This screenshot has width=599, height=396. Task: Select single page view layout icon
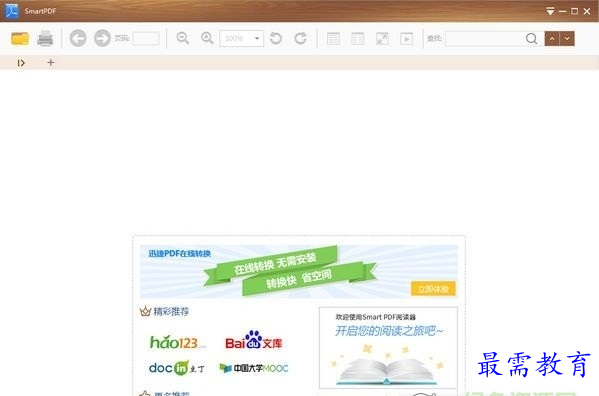coord(333,39)
